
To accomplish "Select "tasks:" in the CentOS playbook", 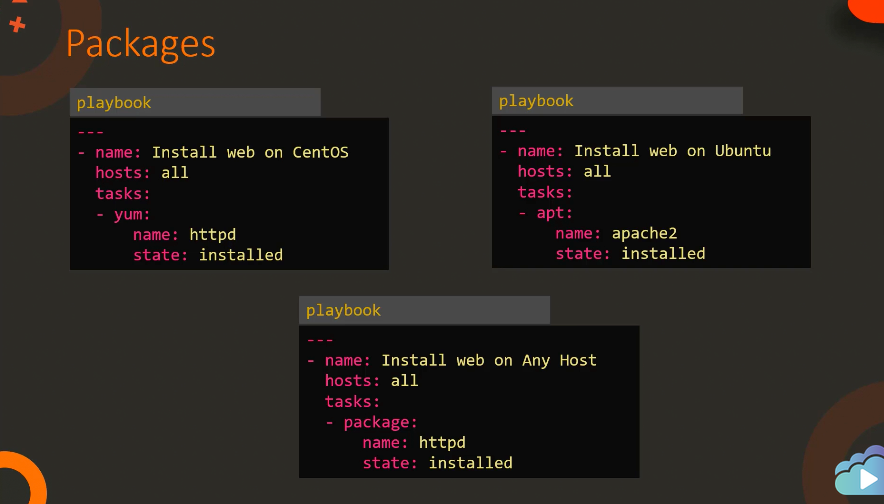I will [x=122, y=193].
